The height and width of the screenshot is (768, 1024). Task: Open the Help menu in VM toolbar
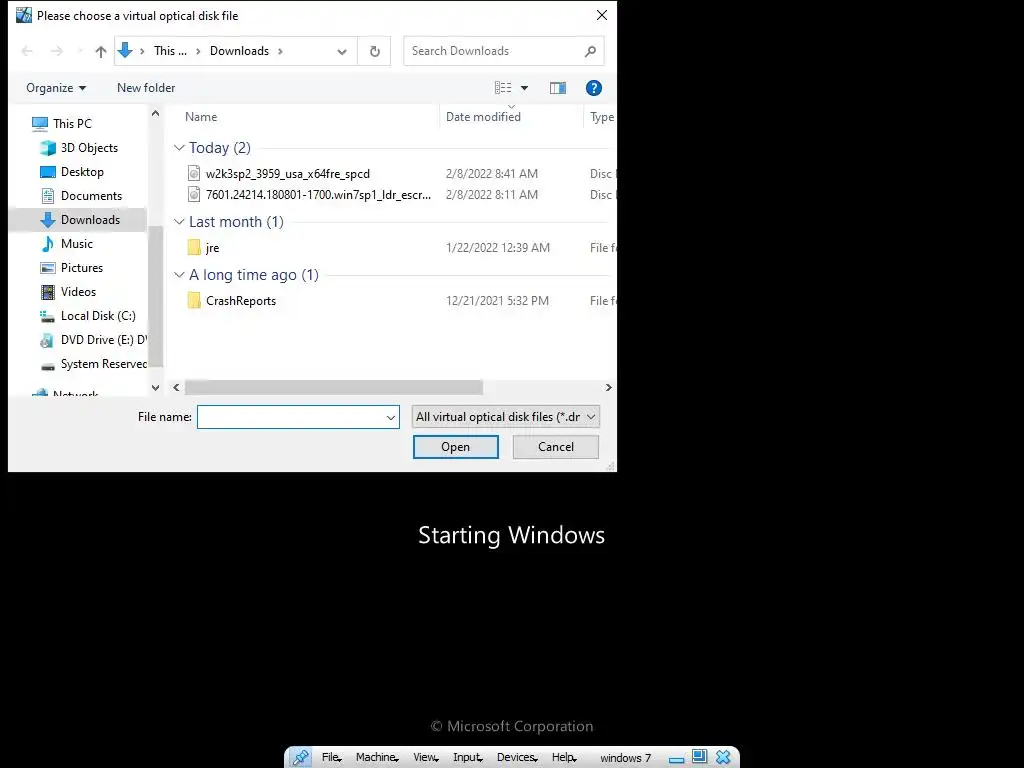564,758
